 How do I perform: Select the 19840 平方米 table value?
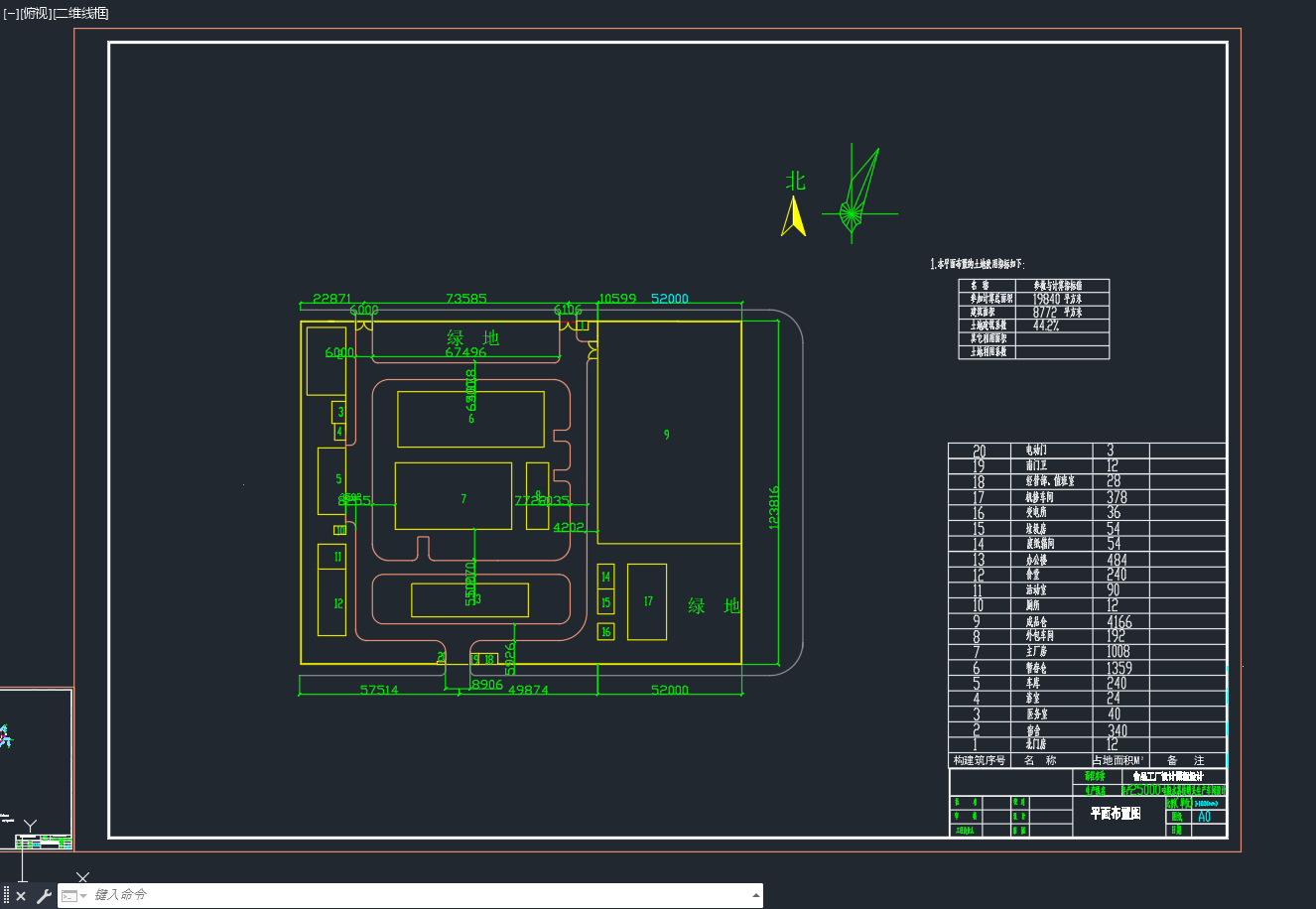1057,299
